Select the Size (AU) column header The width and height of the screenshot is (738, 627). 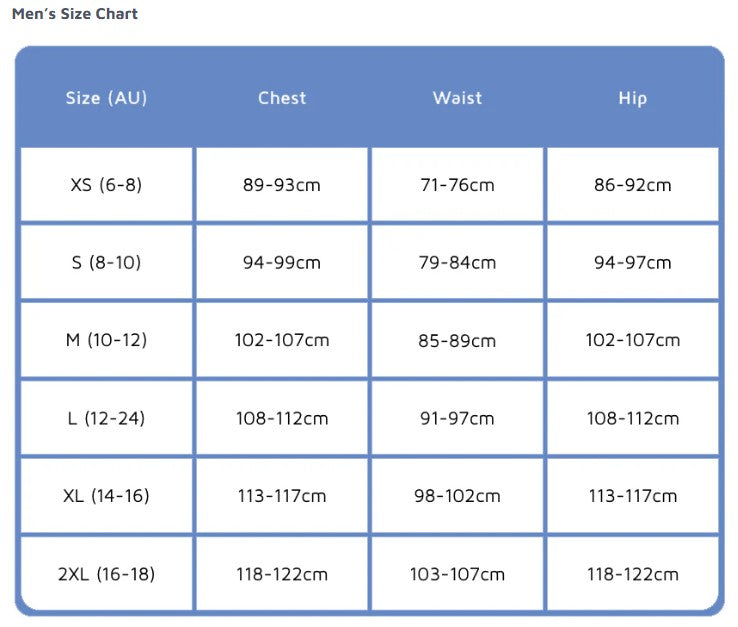point(106,98)
